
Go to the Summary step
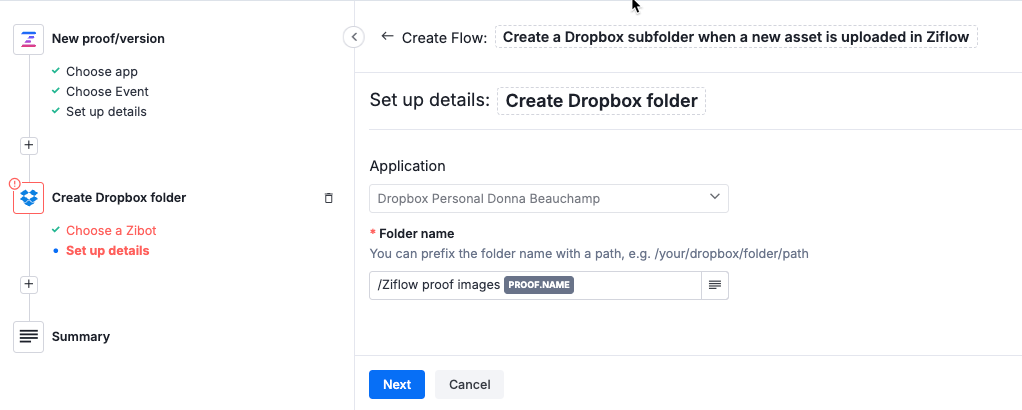click(81, 337)
